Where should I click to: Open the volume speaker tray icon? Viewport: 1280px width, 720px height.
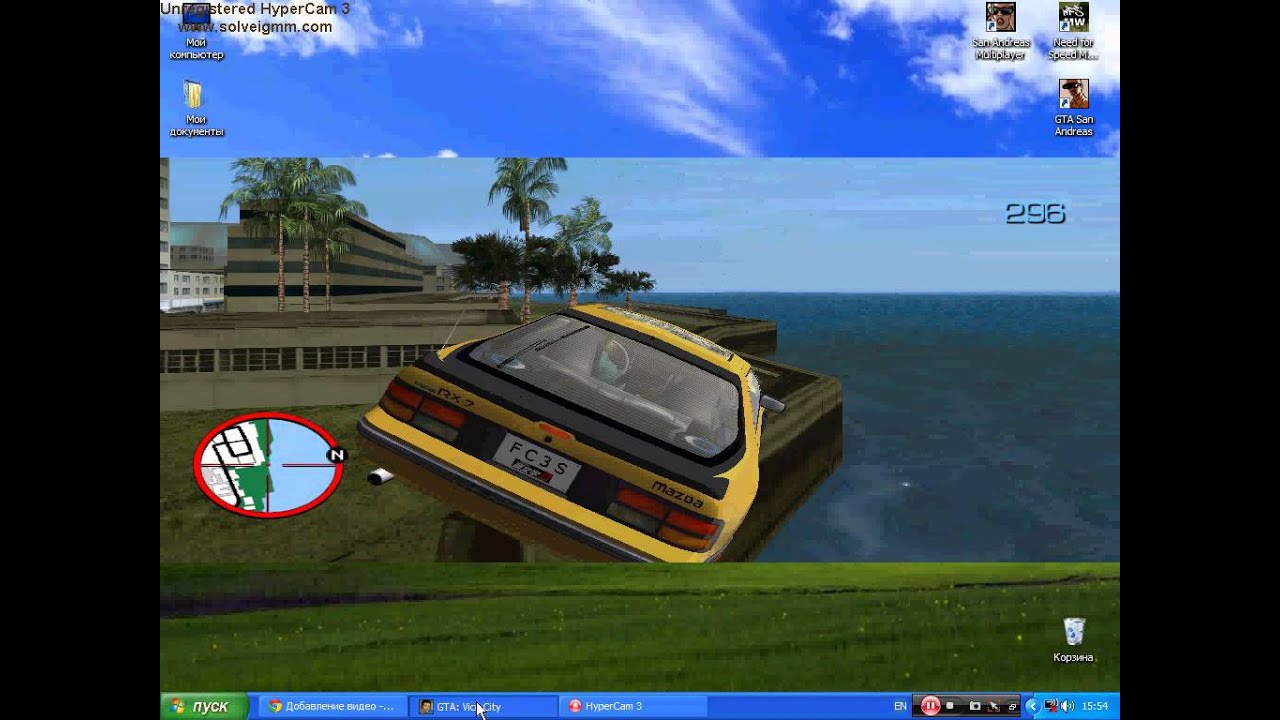coord(1066,706)
